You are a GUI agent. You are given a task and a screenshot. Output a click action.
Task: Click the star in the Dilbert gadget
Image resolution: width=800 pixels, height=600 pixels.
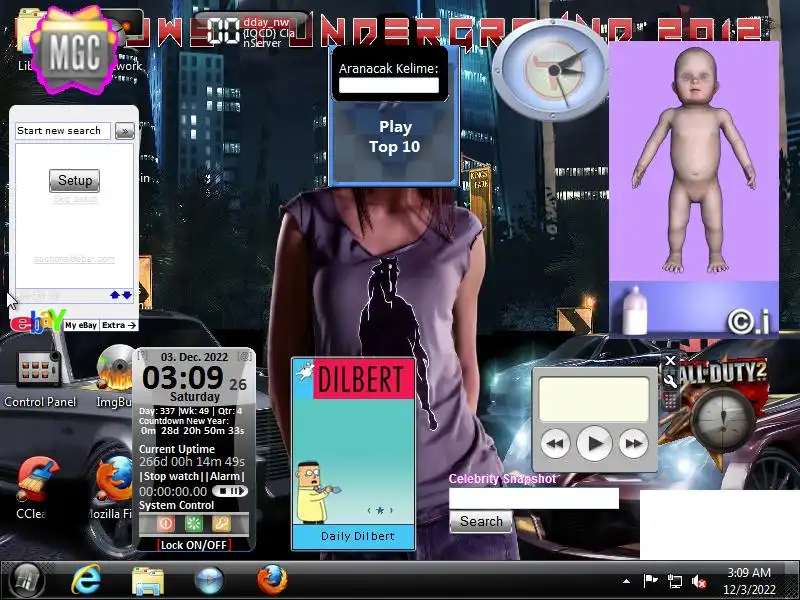(x=380, y=510)
